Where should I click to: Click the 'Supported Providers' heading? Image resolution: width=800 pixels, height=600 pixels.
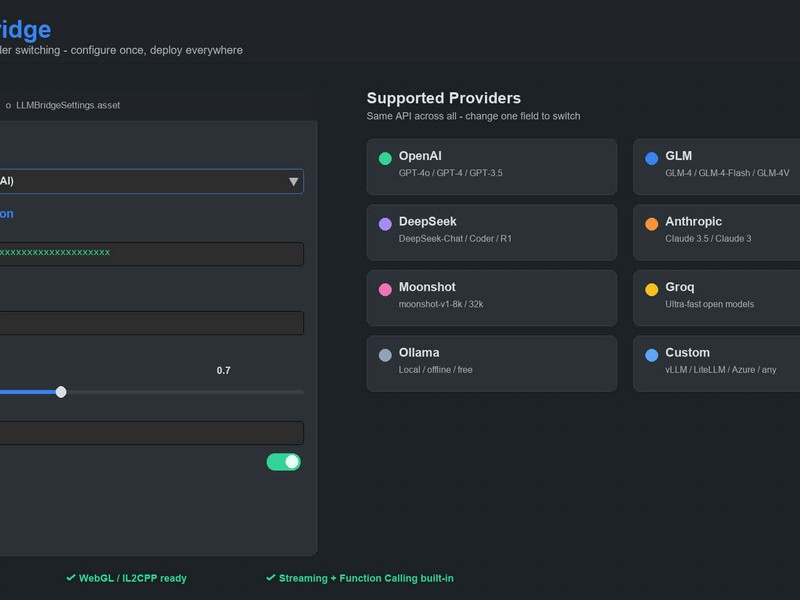[x=443, y=98]
